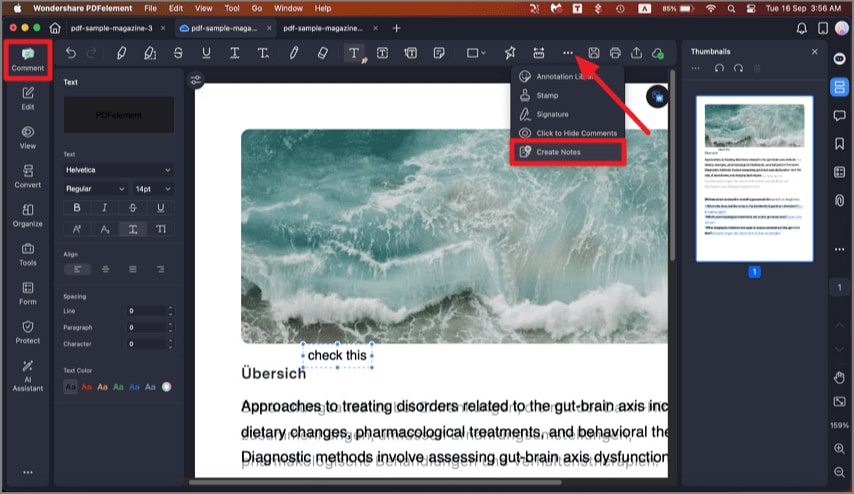Zoom in with magnifier plus icon
Image resolution: width=854 pixels, height=494 pixels.
(x=839, y=449)
